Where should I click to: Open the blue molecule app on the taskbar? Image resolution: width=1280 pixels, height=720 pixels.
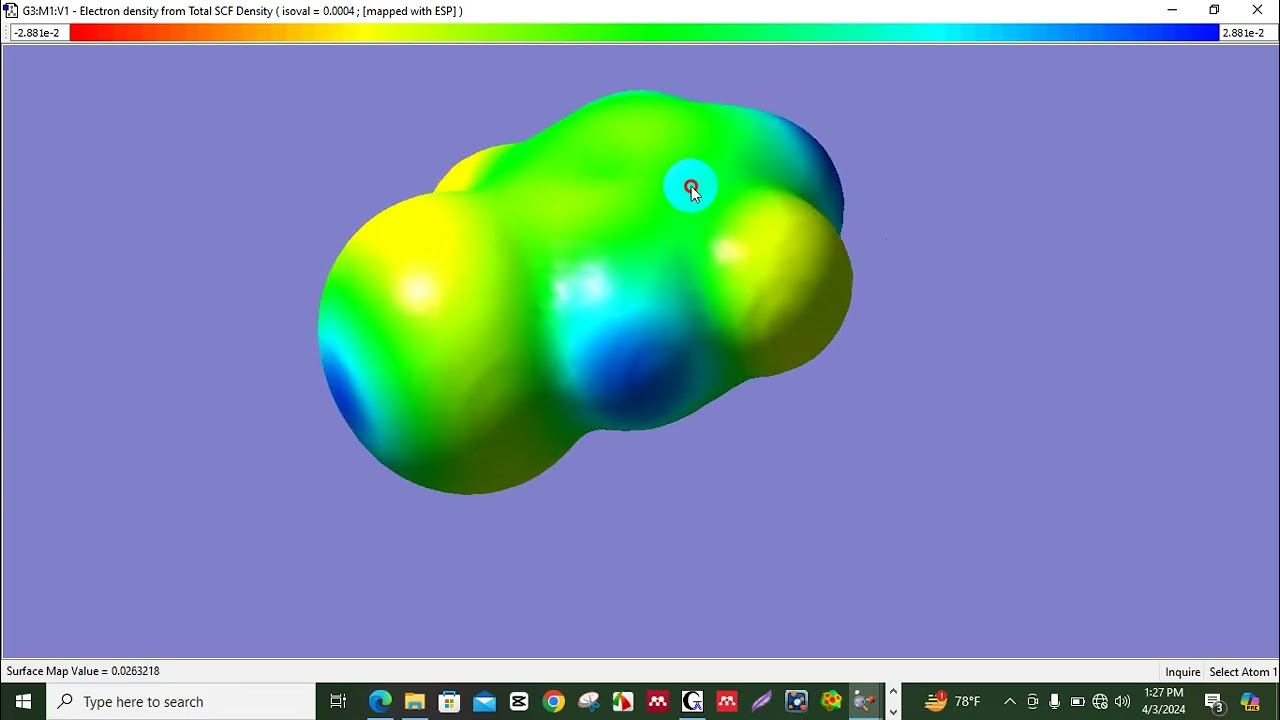point(796,702)
